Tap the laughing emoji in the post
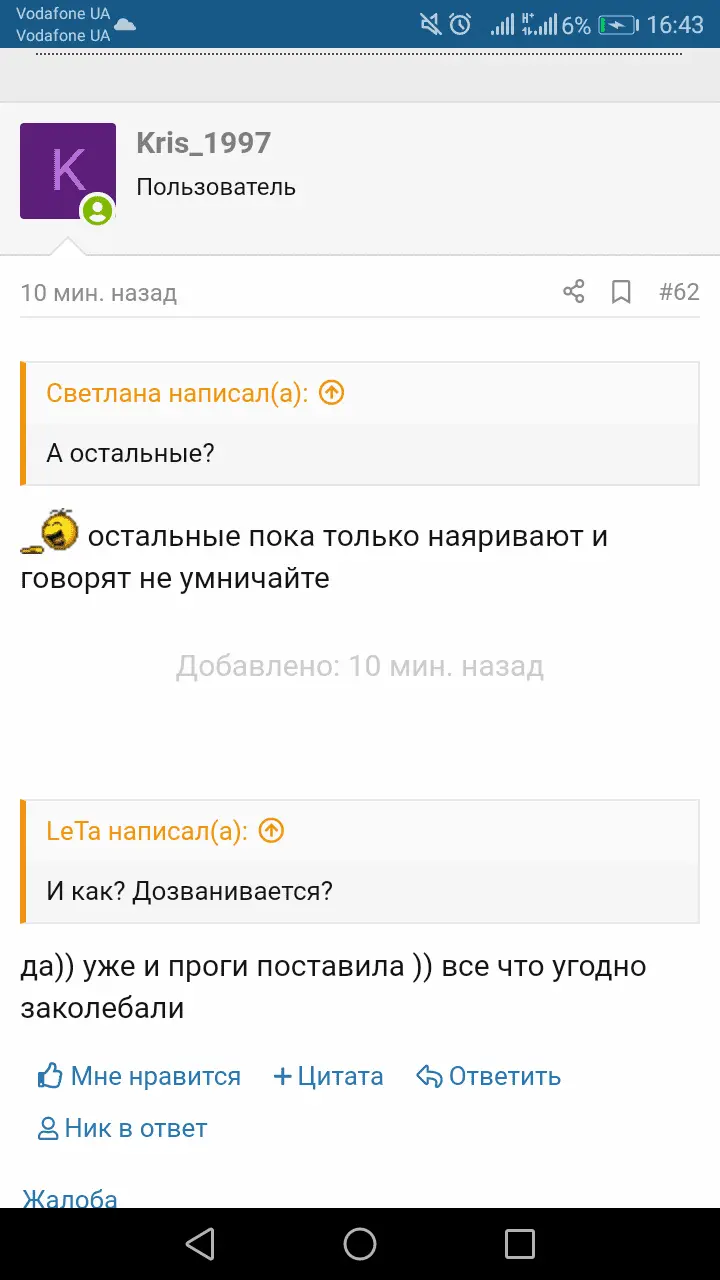This screenshot has height=1280, width=720. (x=52, y=531)
